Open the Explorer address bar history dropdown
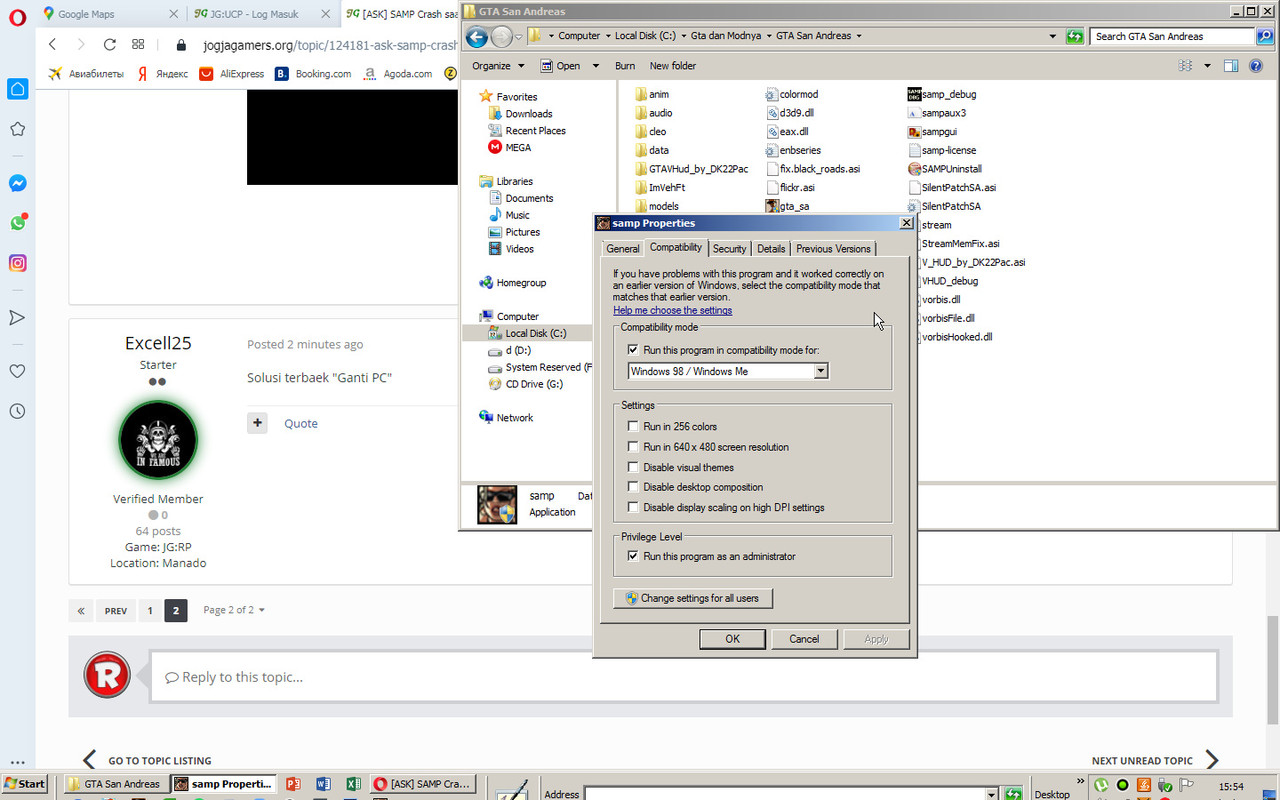The image size is (1280, 800). pyautogui.click(x=1053, y=36)
